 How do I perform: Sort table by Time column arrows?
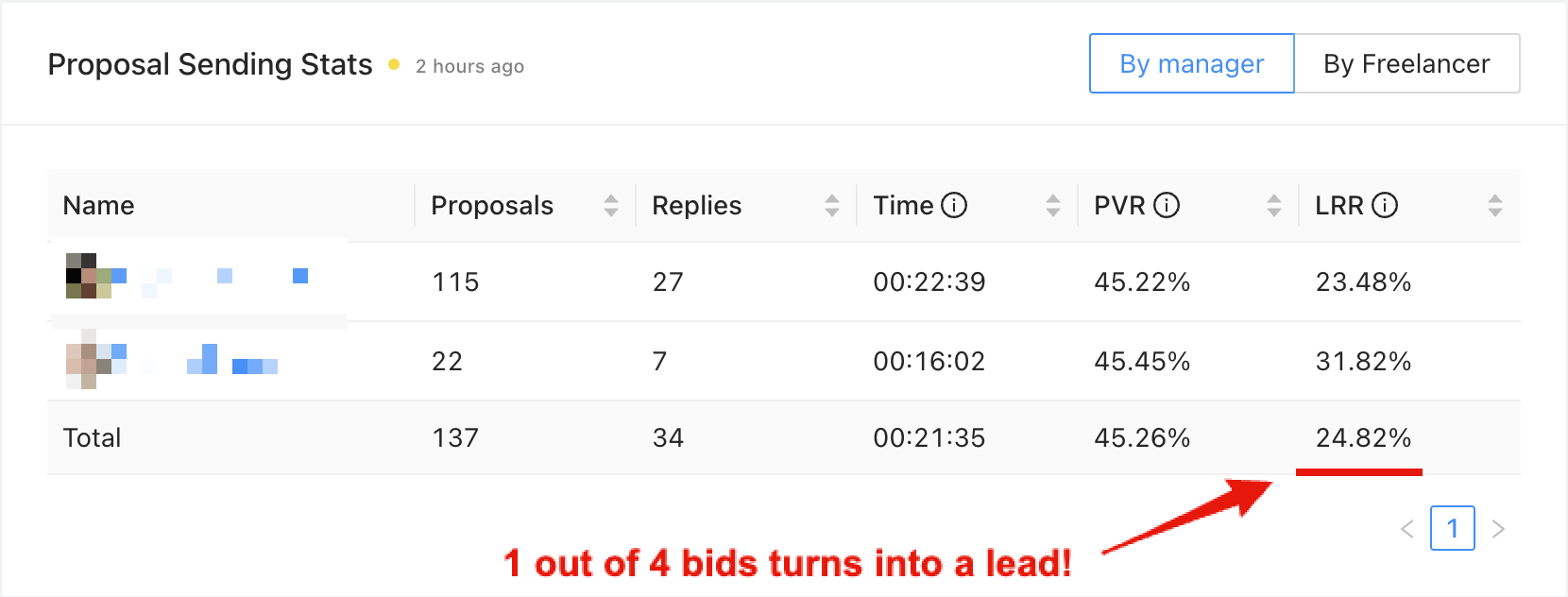[x=1053, y=205]
